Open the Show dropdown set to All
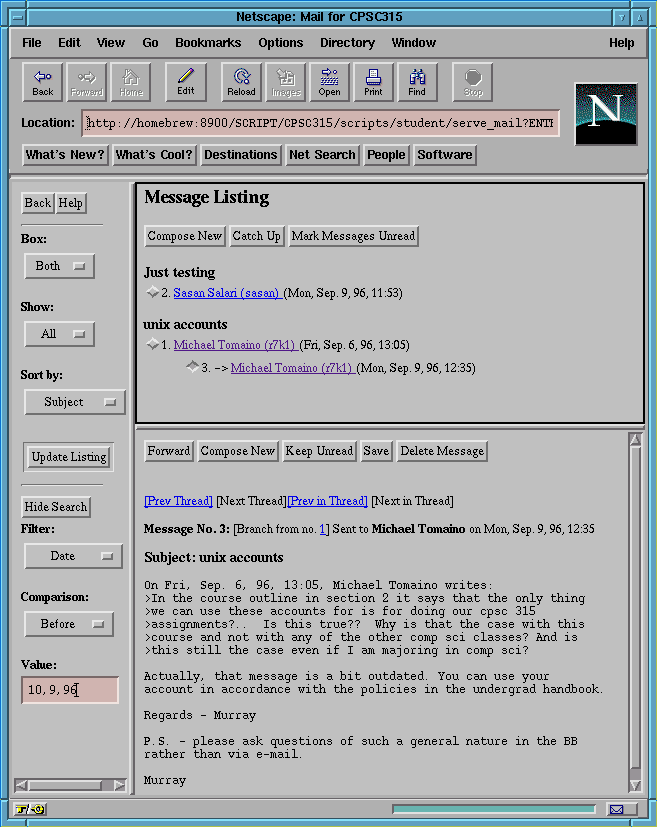This screenshot has height=827, width=657. (x=60, y=334)
